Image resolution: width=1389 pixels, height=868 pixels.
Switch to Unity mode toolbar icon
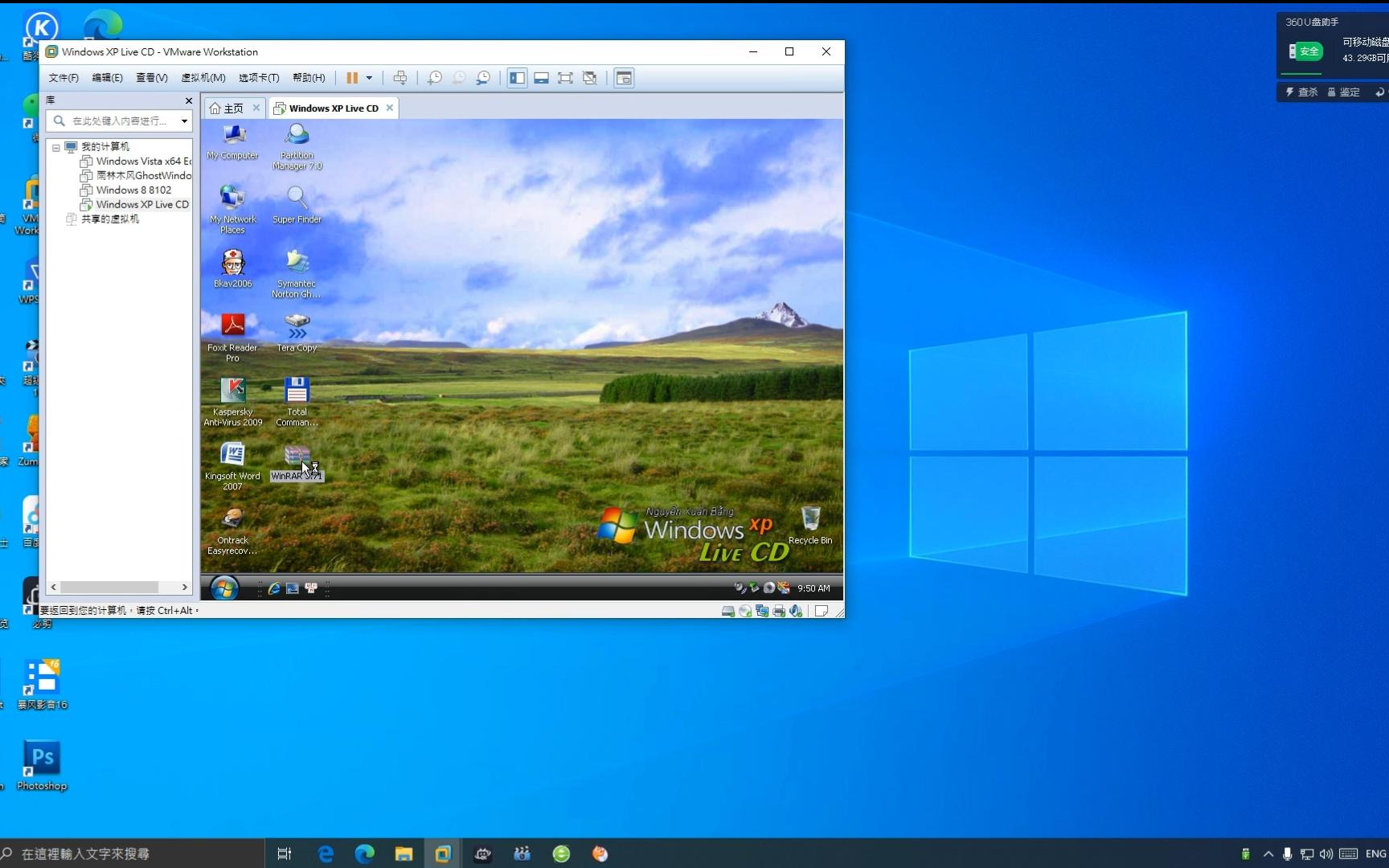pos(589,78)
